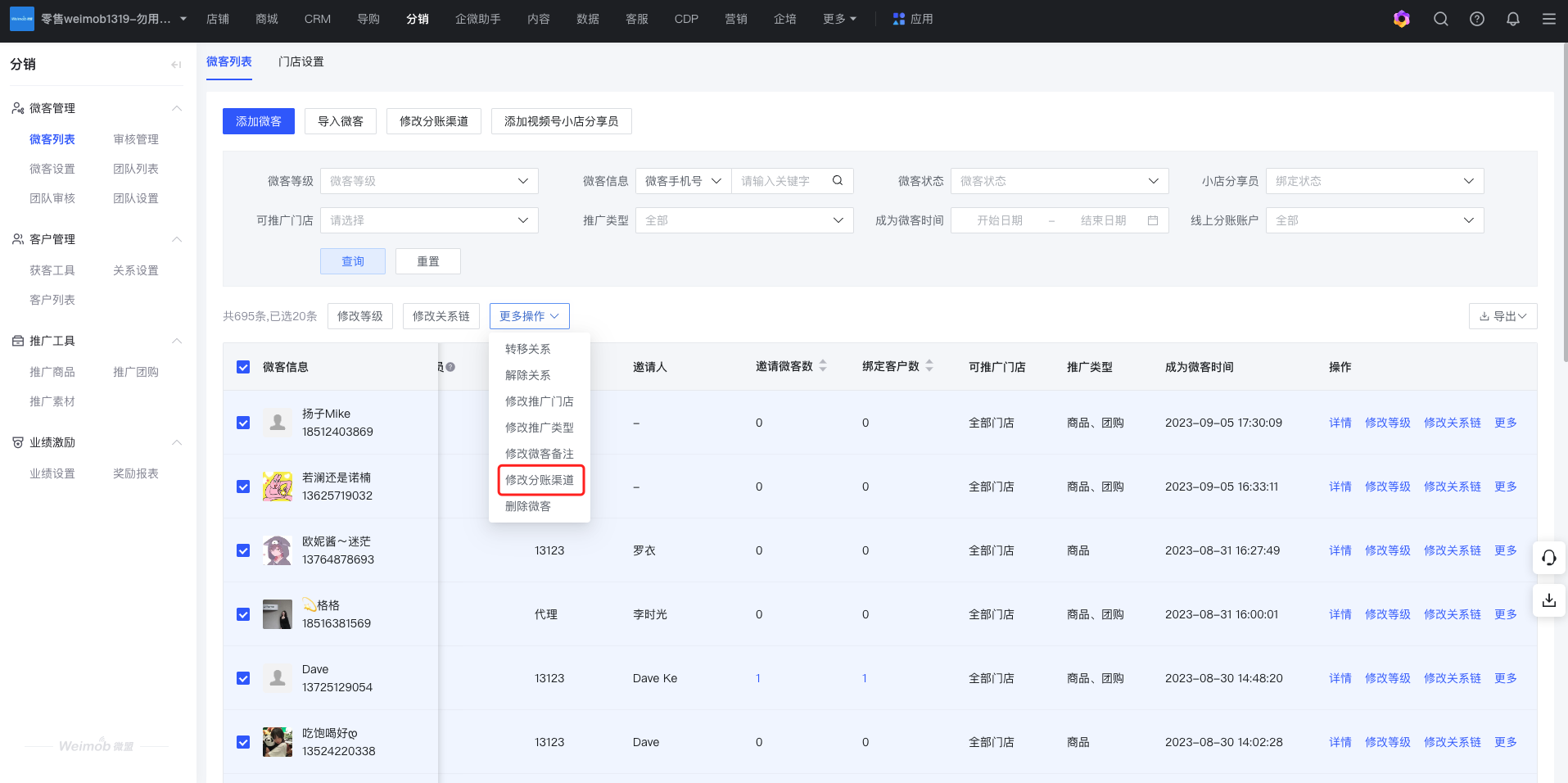The image size is (1568, 783).
Task: Click the customer service headset icon
Action: (x=1549, y=558)
